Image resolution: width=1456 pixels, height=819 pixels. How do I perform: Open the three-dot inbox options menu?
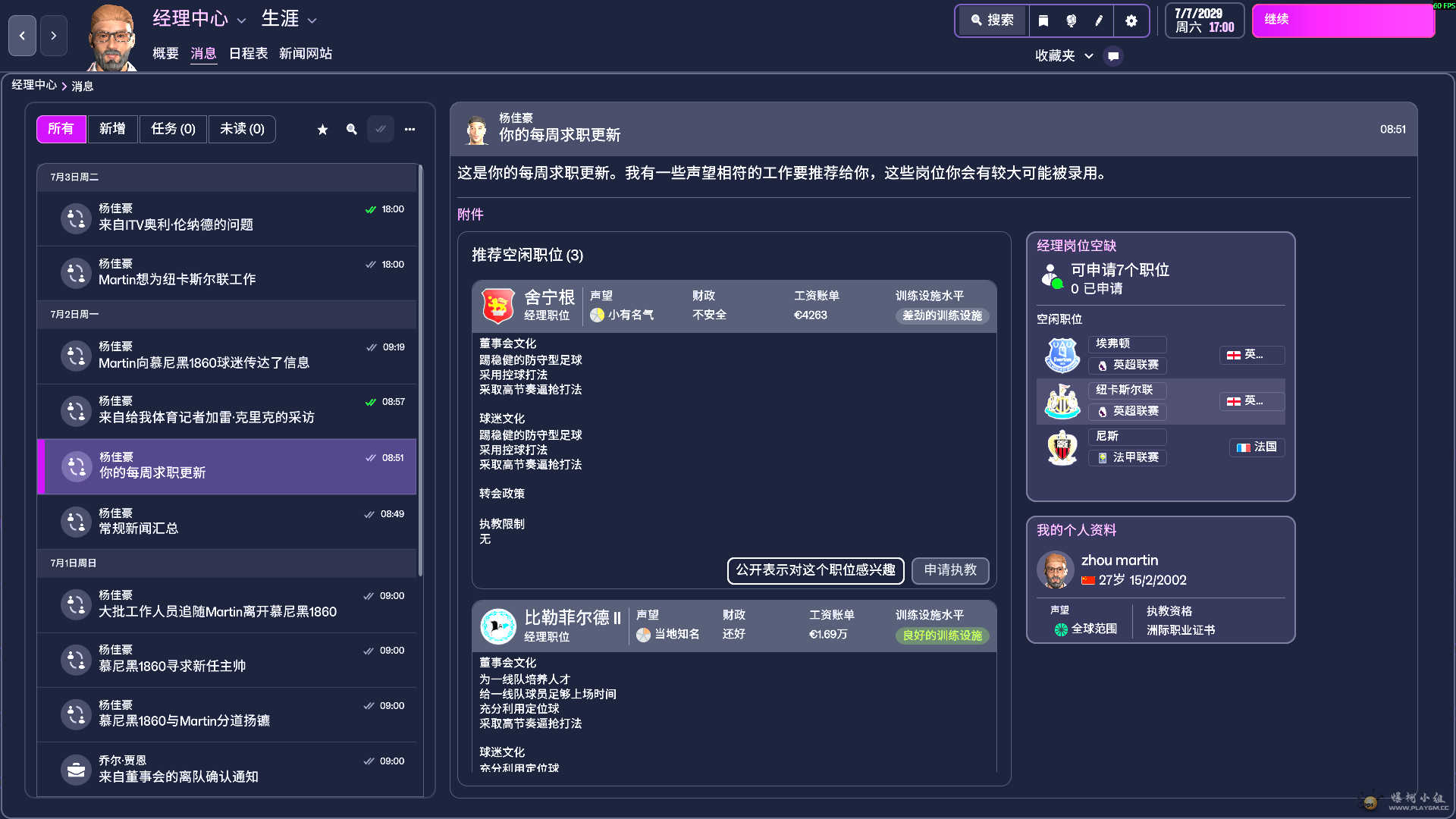[409, 130]
